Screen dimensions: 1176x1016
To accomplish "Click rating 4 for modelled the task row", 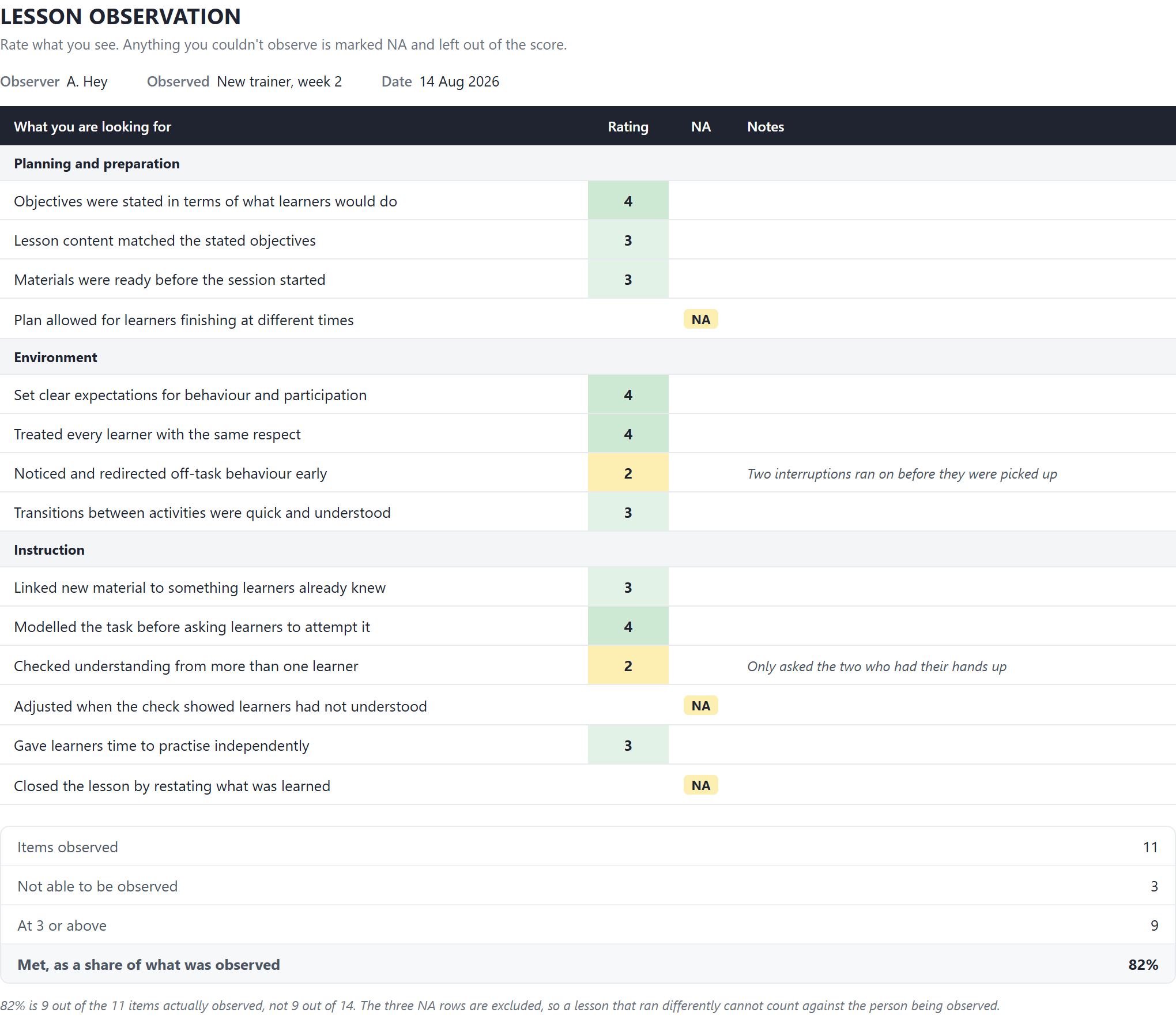I will 628,626.
